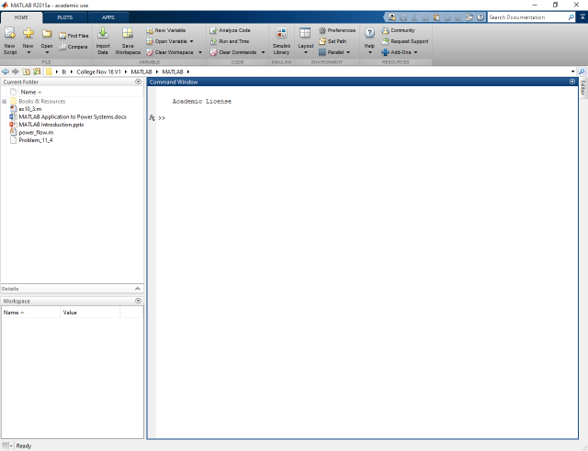Click Set Path
The image size is (588, 451).
click(x=333, y=41)
